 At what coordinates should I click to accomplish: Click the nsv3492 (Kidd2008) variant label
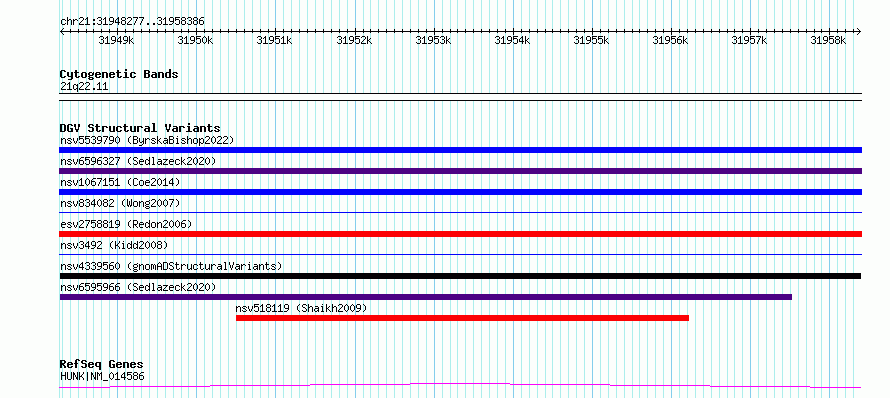click(x=114, y=245)
